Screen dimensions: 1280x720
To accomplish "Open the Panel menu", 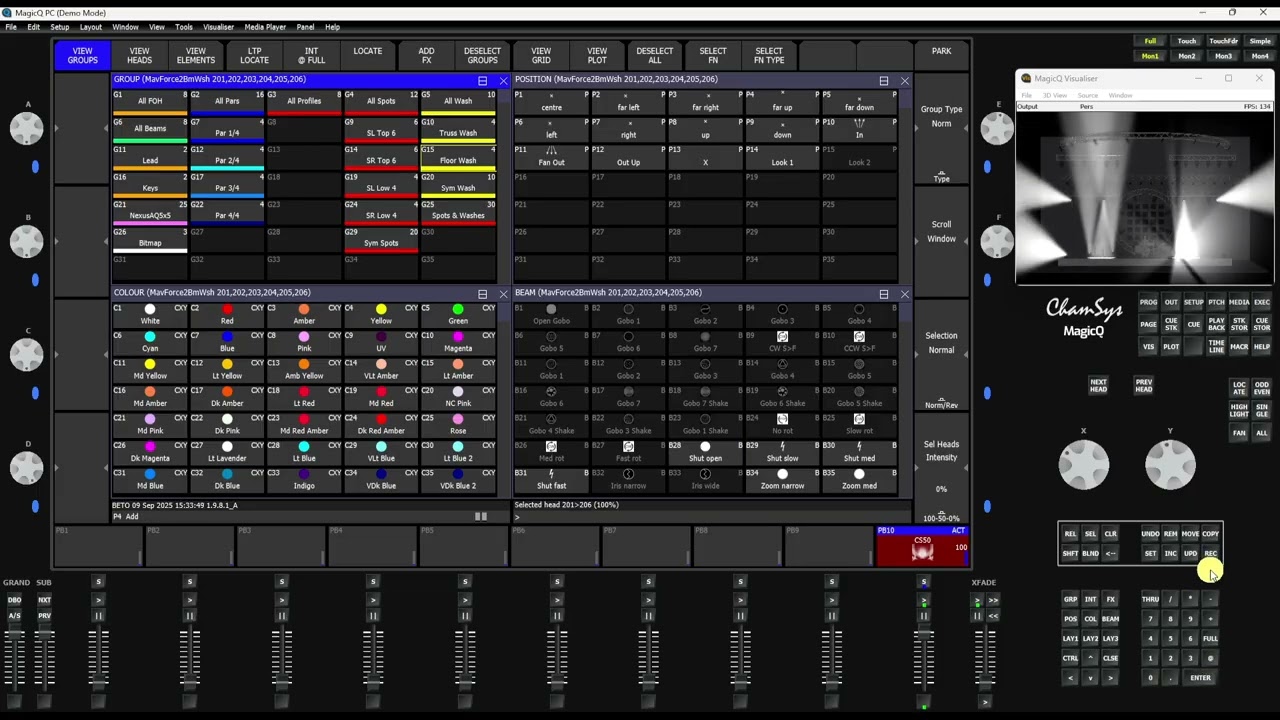I will [305, 27].
